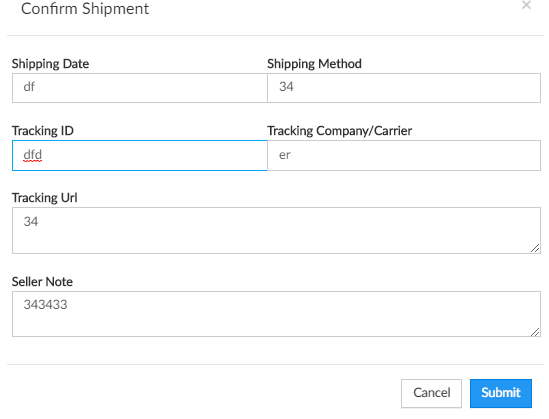Click the Confirm Shipment dialog title

(x=85, y=9)
